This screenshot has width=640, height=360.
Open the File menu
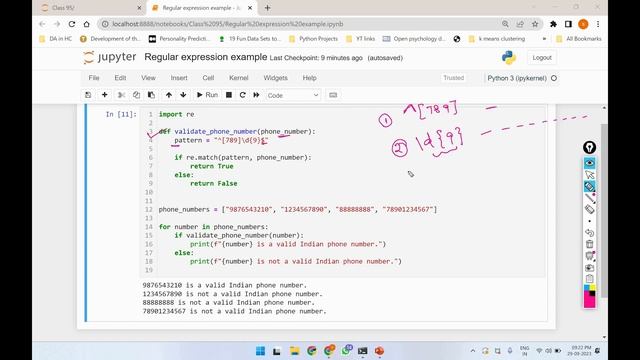(94, 78)
